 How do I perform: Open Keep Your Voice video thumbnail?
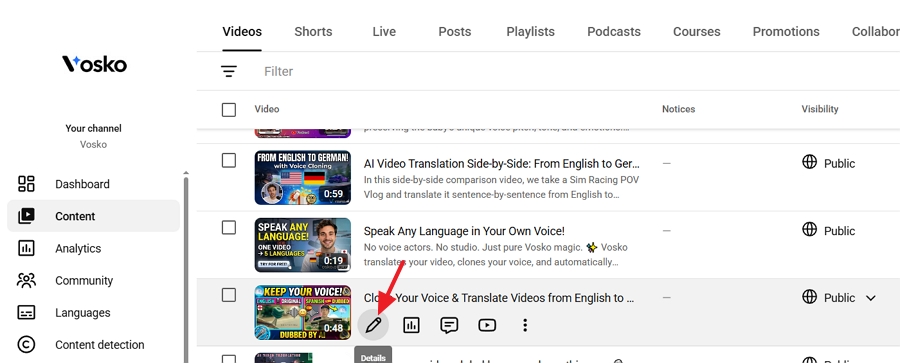[x=302, y=312]
